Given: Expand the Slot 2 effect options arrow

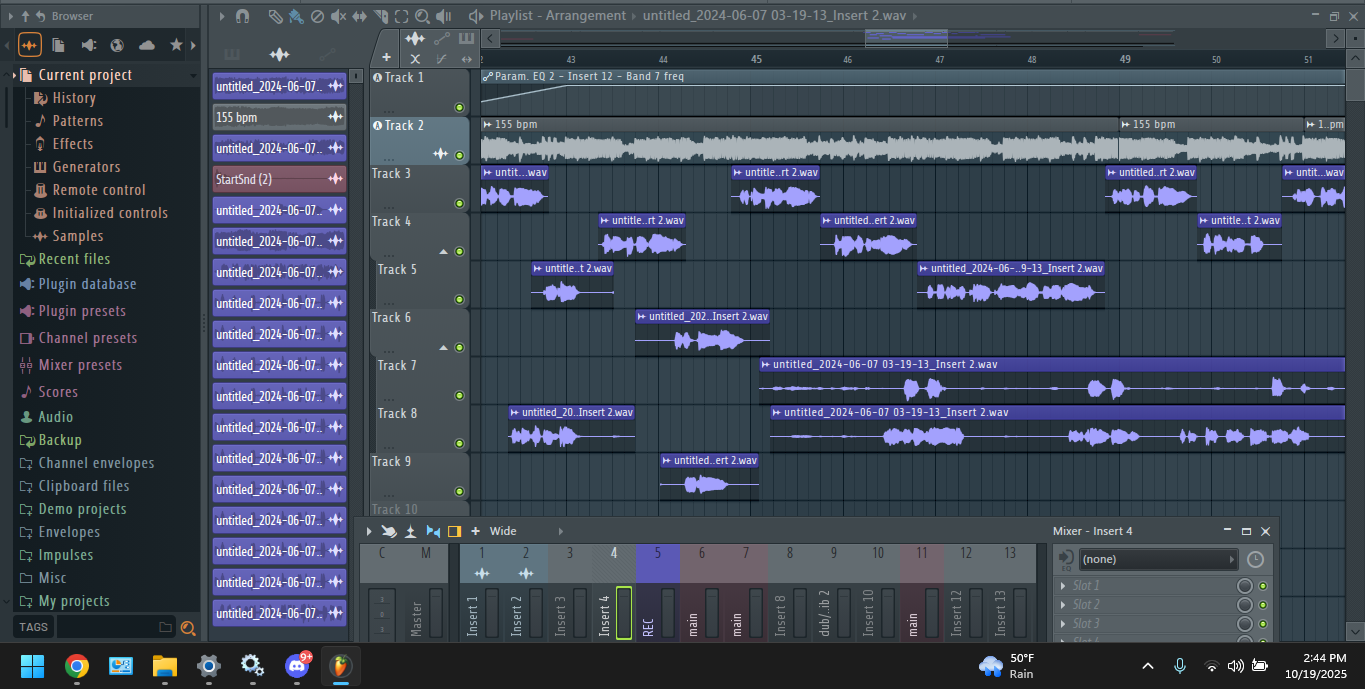Looking at the screenshot, I should coord(1062,605).
